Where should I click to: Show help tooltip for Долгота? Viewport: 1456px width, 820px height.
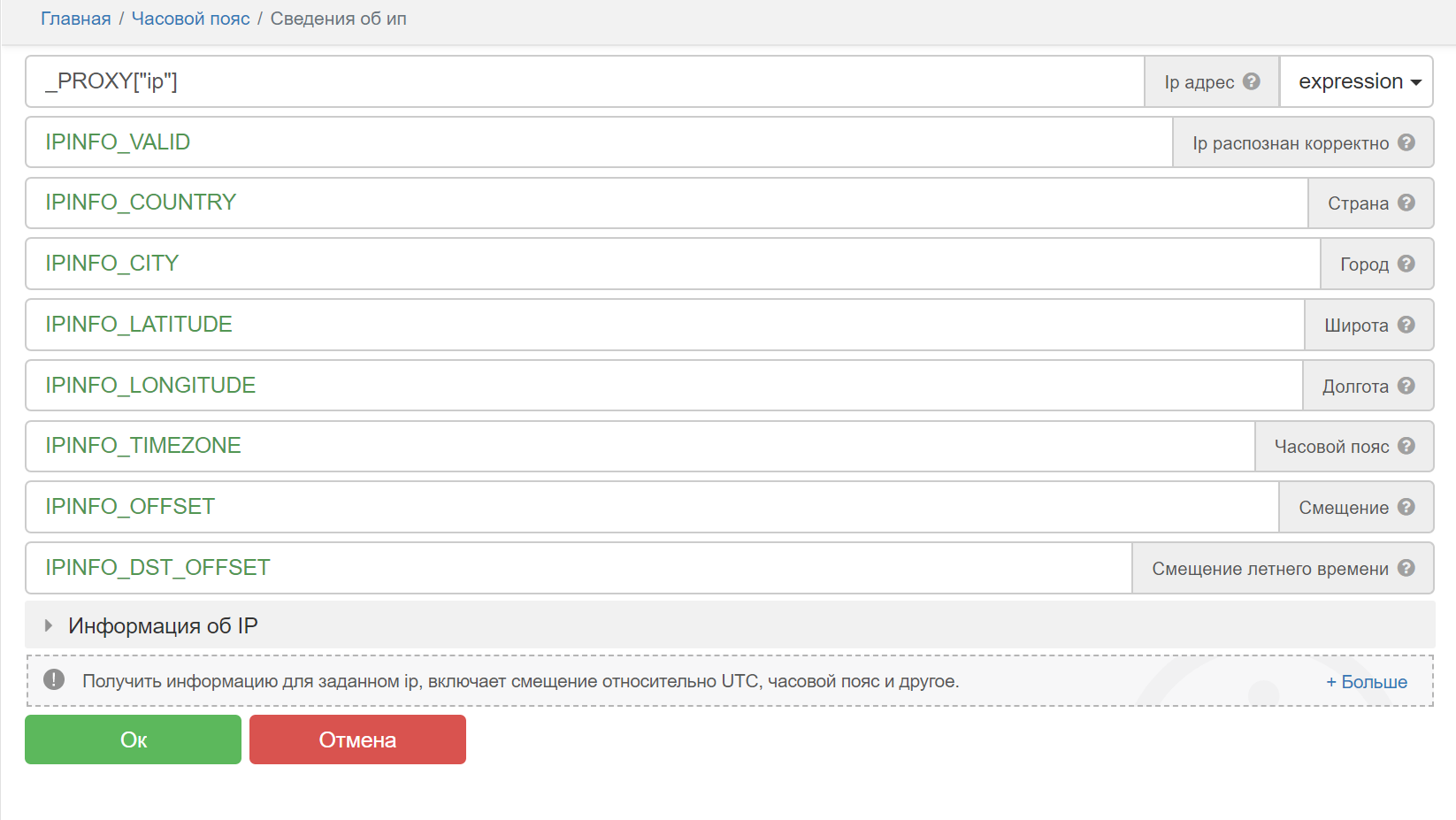click(x=1406, y=386)
